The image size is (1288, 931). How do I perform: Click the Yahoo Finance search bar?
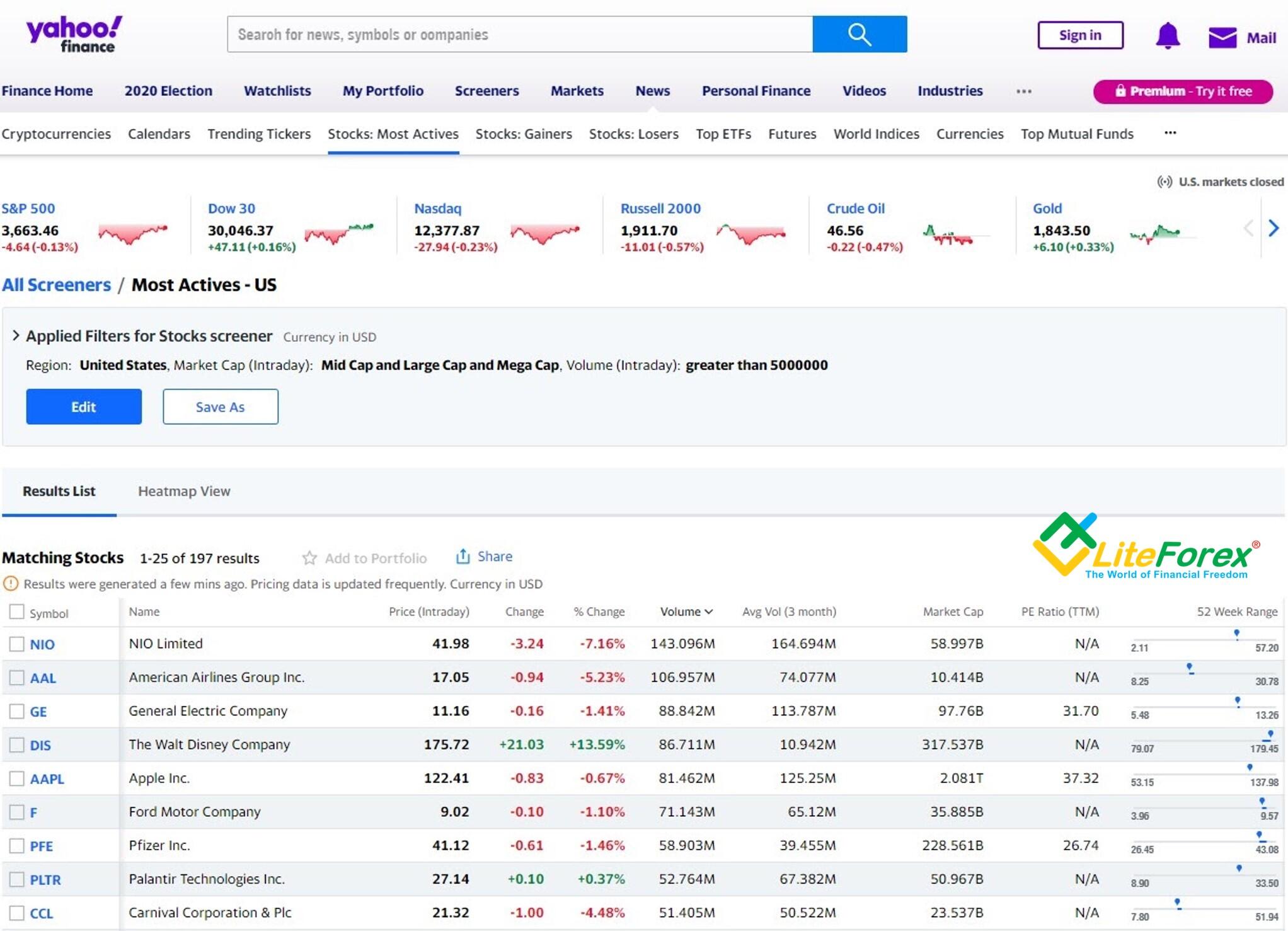pyautogui.click(x=520, y=34)
